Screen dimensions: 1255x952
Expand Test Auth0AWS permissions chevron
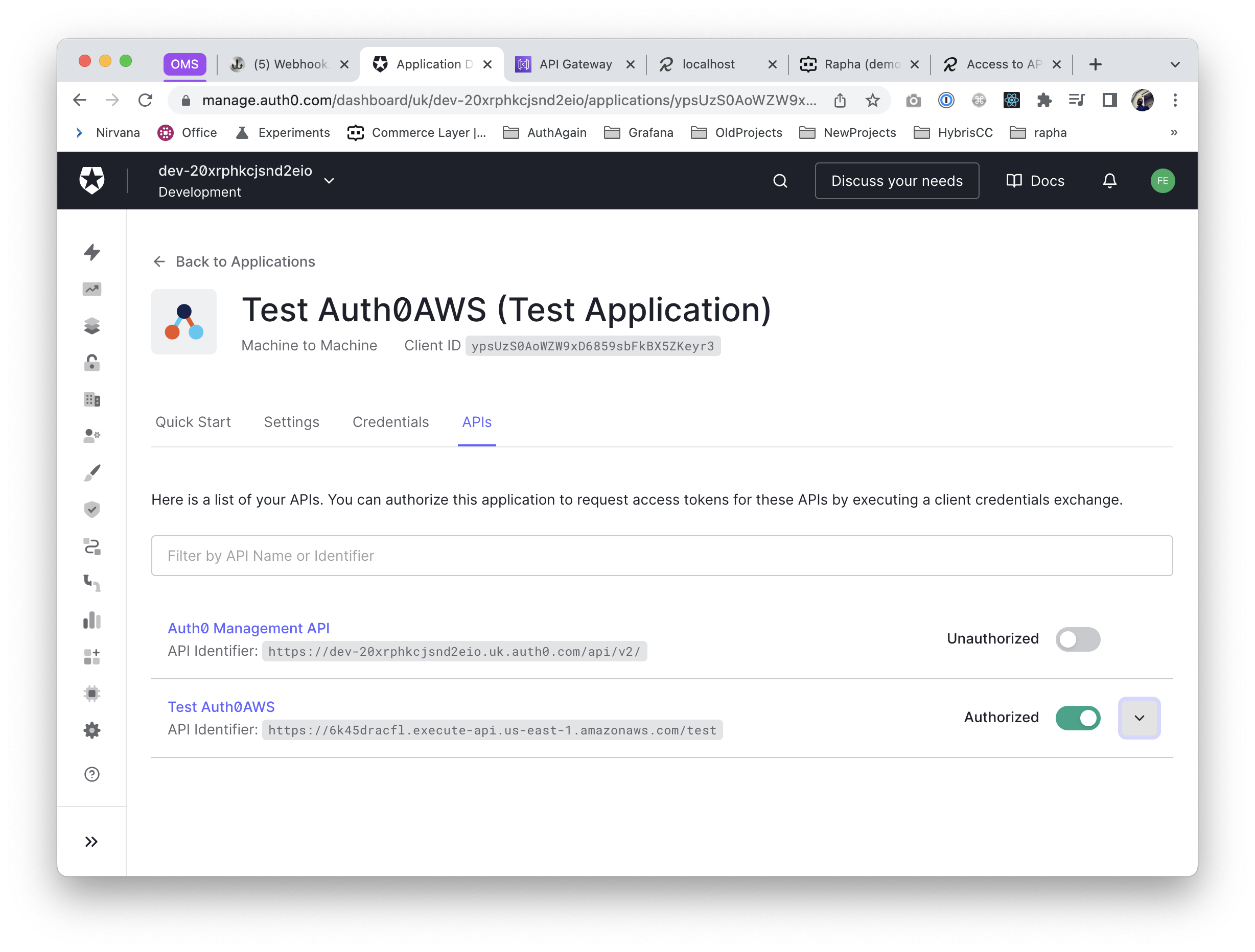[x=1138, y=718]
